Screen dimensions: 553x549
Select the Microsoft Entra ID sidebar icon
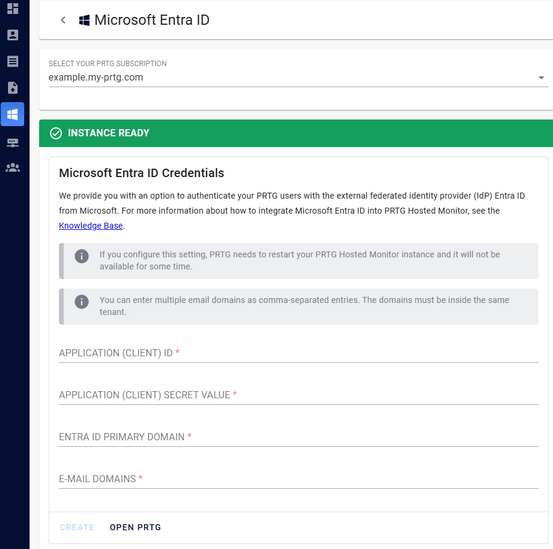click(13, 114)
